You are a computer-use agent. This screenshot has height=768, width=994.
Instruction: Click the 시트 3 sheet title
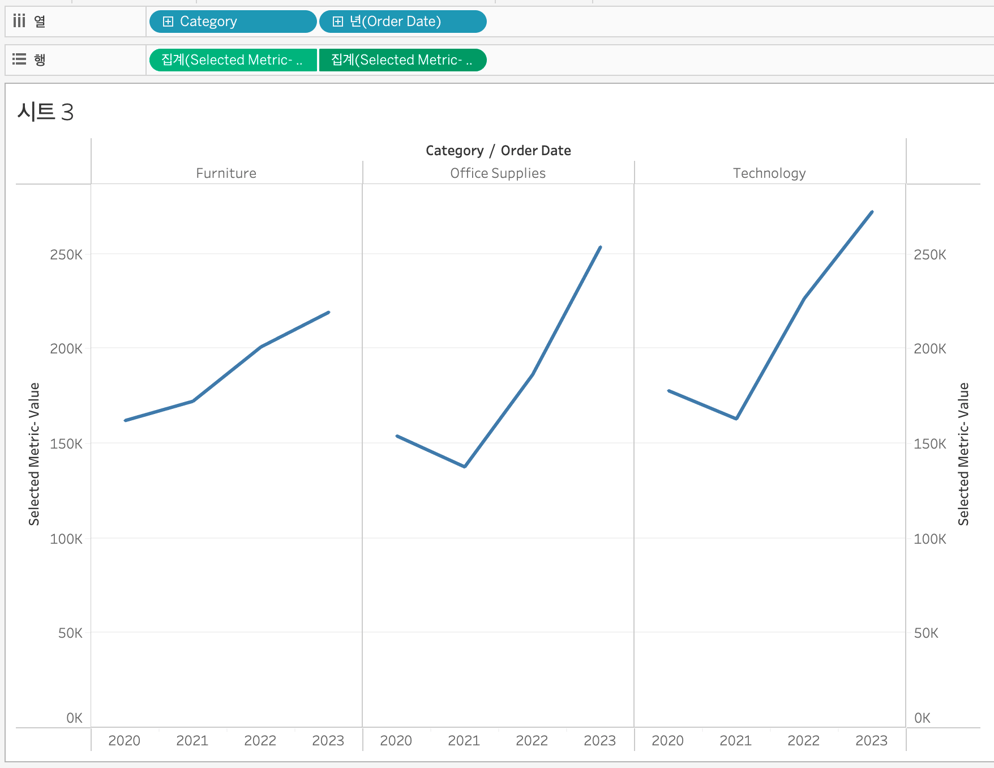(46, 112)
